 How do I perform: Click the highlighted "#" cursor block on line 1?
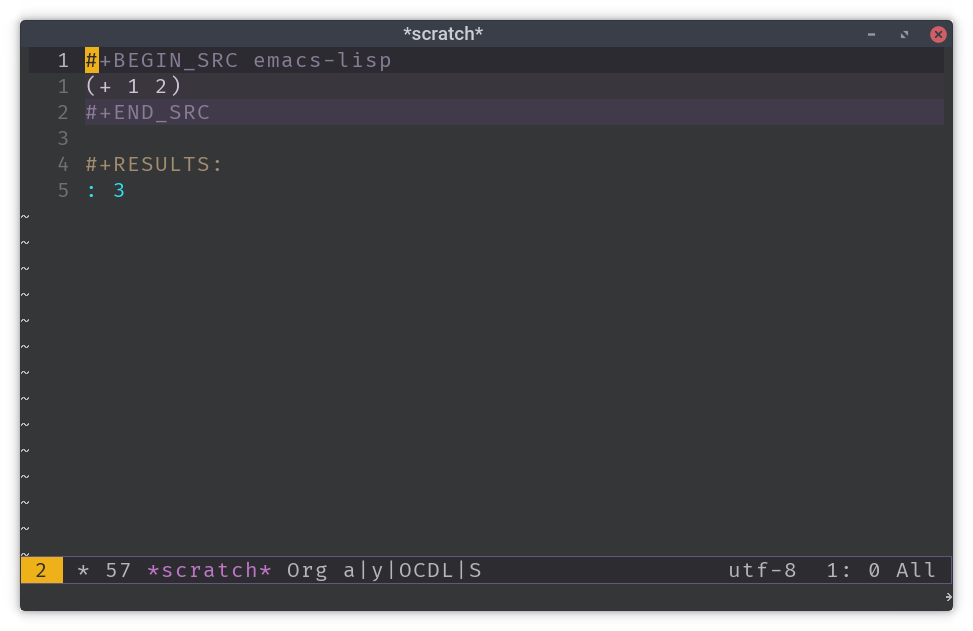(x=90, y=60)
